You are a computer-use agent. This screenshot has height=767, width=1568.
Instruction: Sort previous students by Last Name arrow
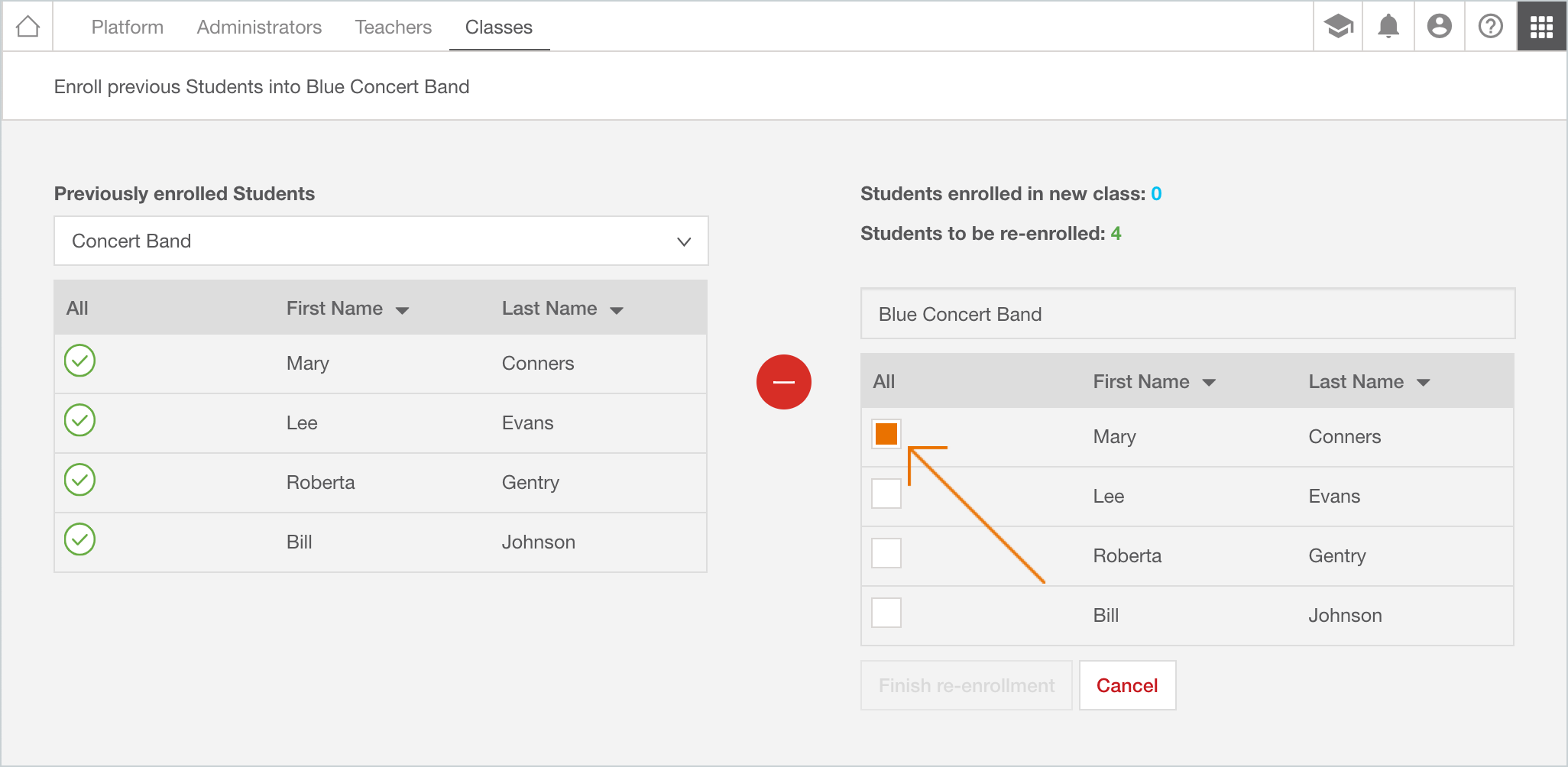[x=617, y=310]
